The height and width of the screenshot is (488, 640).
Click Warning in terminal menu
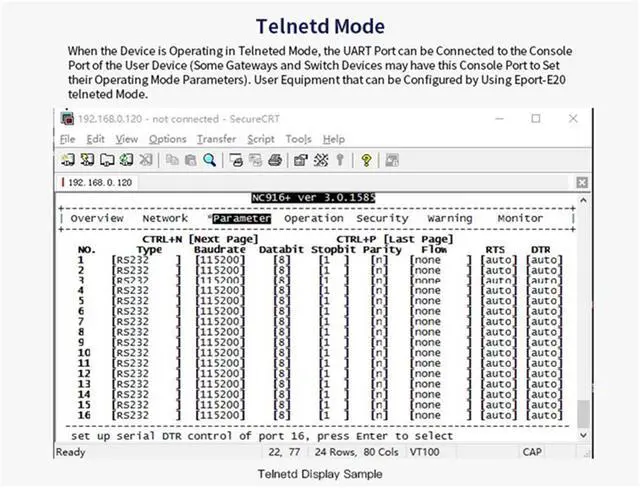click(x=450, y=218)
